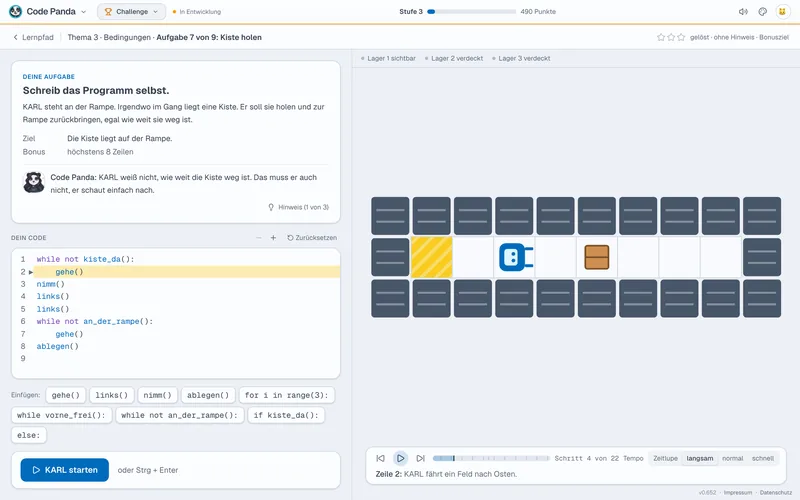Jump to first step of playback

pyautogui.click(x=381, y=458)
